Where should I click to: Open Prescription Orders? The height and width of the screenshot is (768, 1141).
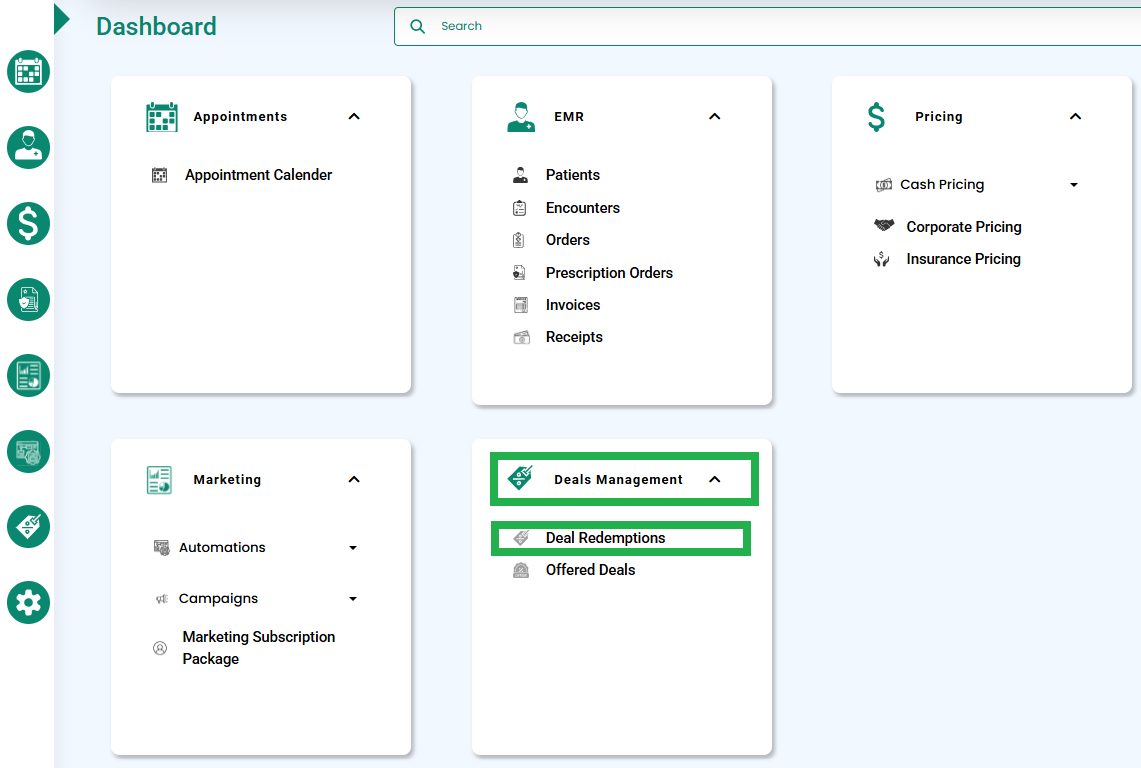pos(609,273)
